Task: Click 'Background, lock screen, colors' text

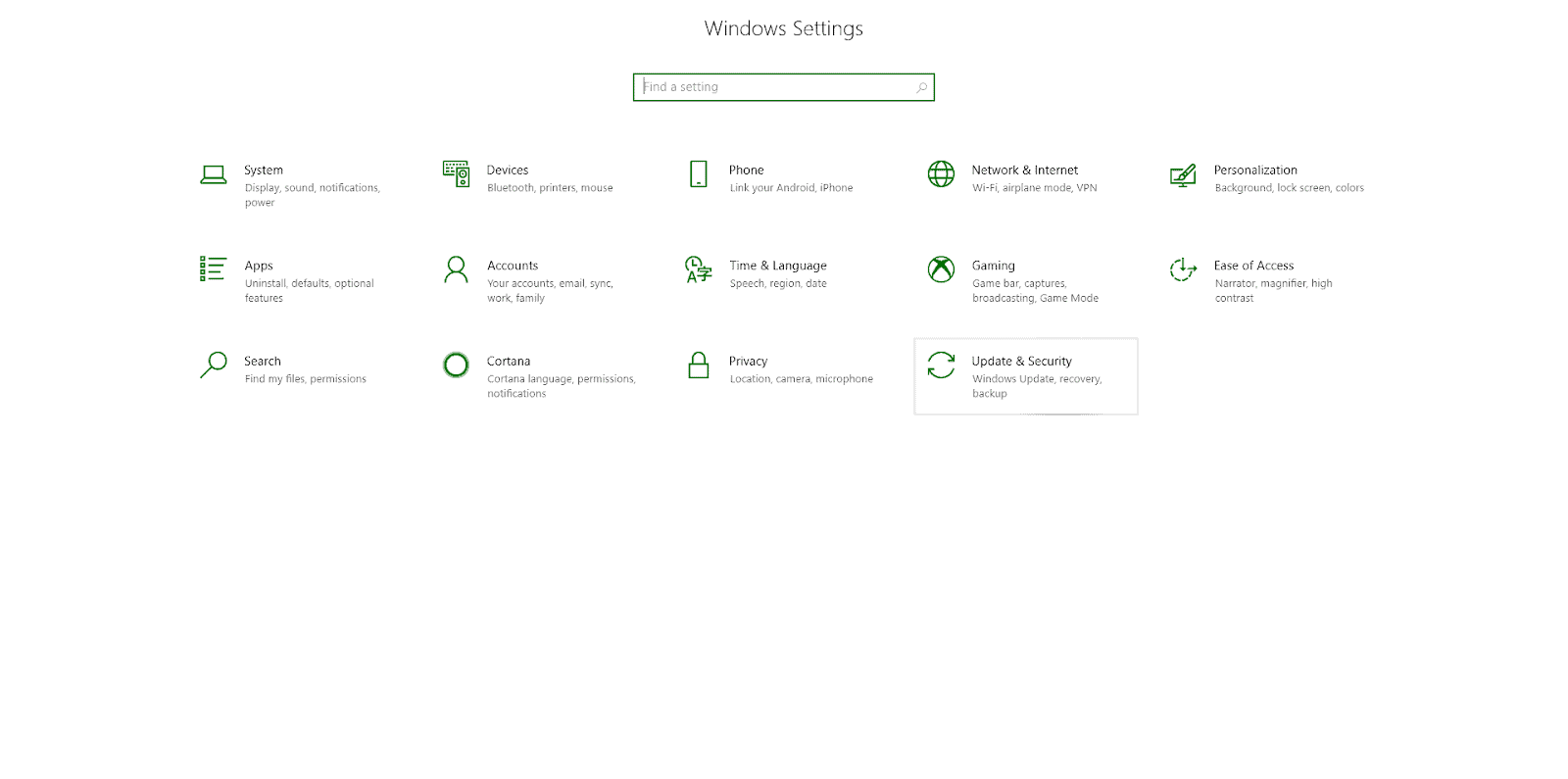Action: pyautogui.click(x=1289, y=188)
